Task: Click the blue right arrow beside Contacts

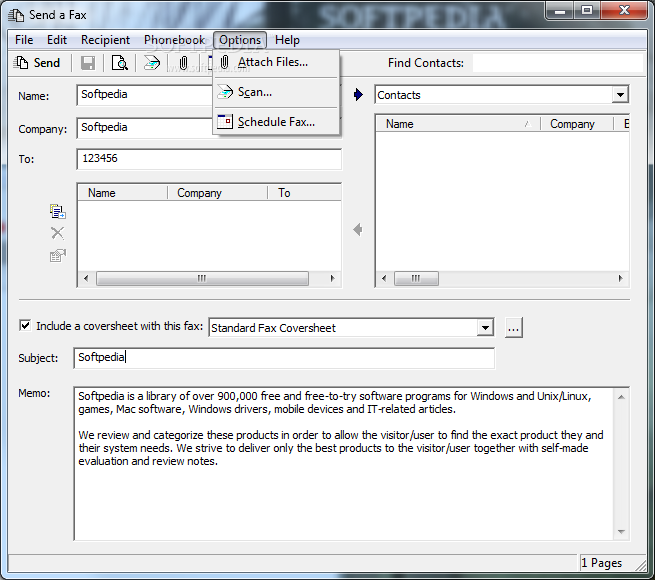Action: pyautogui.click(x=358, y=95)
